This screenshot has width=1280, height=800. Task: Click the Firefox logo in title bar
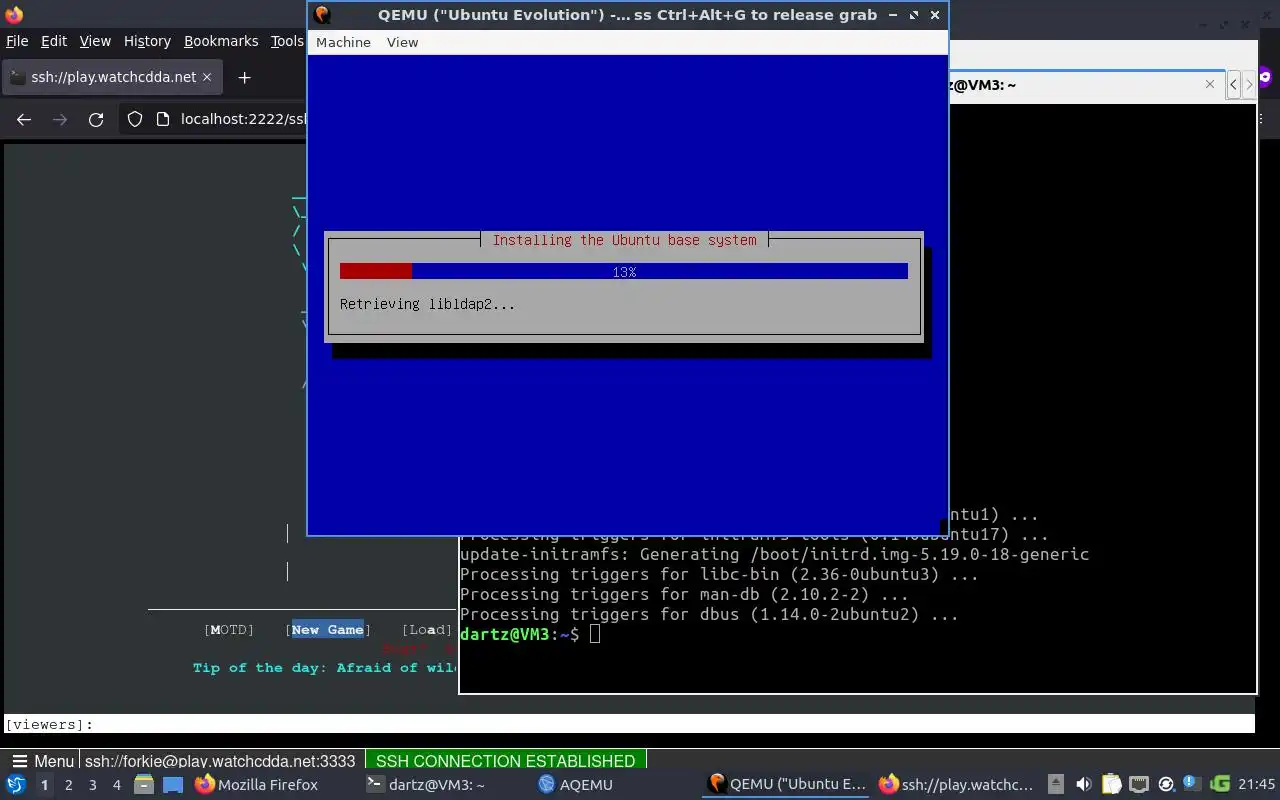pos(14,15)
